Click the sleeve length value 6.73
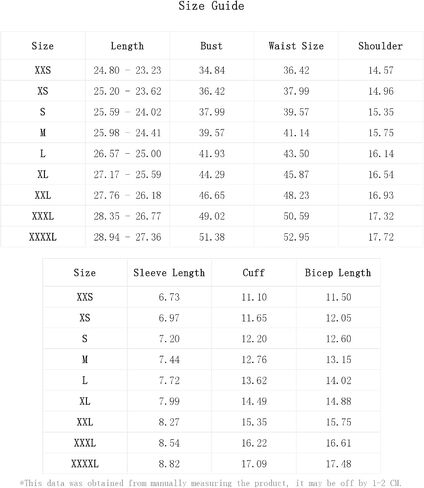 (169, 297)
